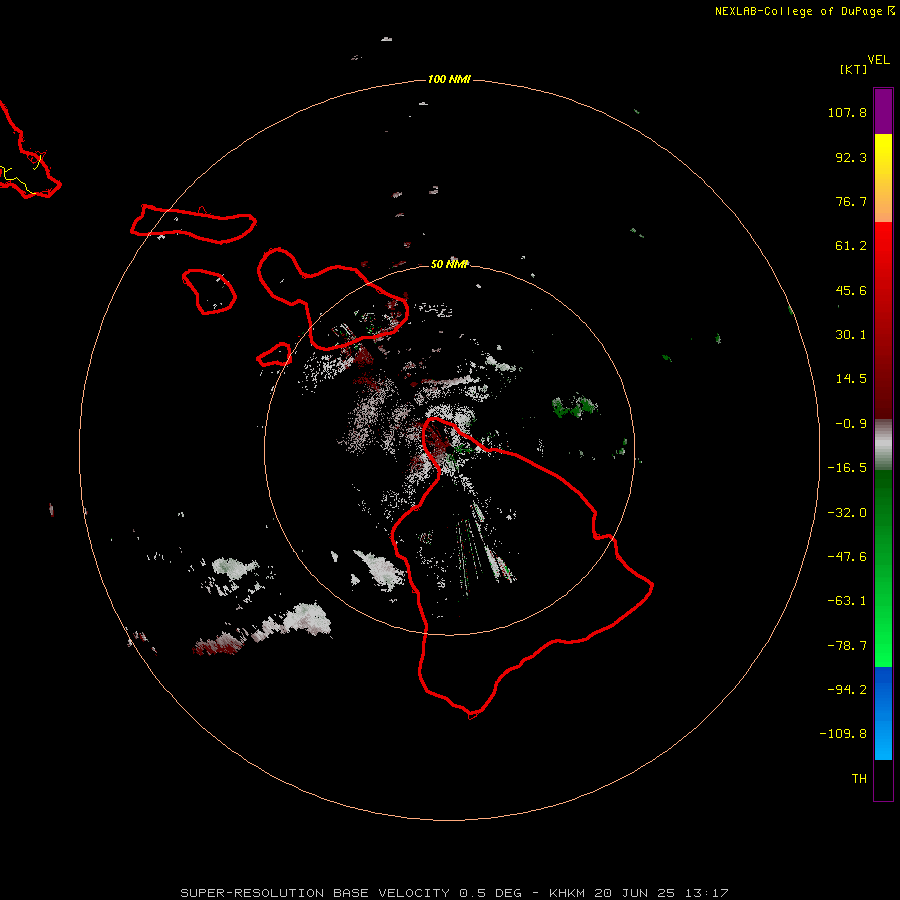Click the 100 NMI range ring label

(449, 79)
